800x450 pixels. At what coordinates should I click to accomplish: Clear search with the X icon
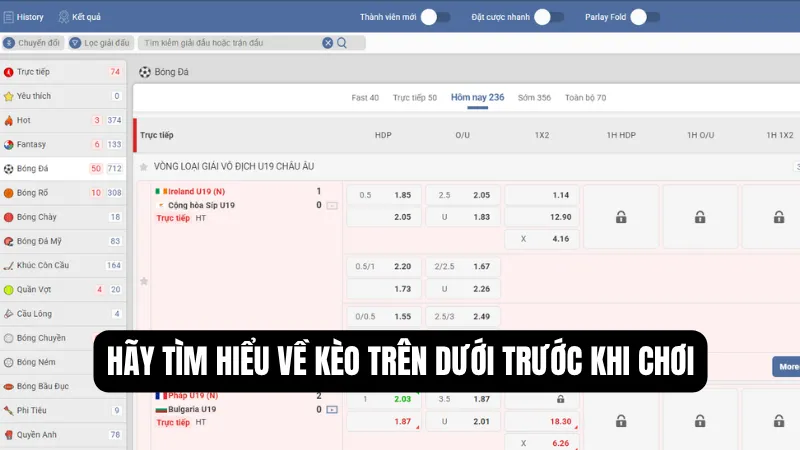point(328,43)
